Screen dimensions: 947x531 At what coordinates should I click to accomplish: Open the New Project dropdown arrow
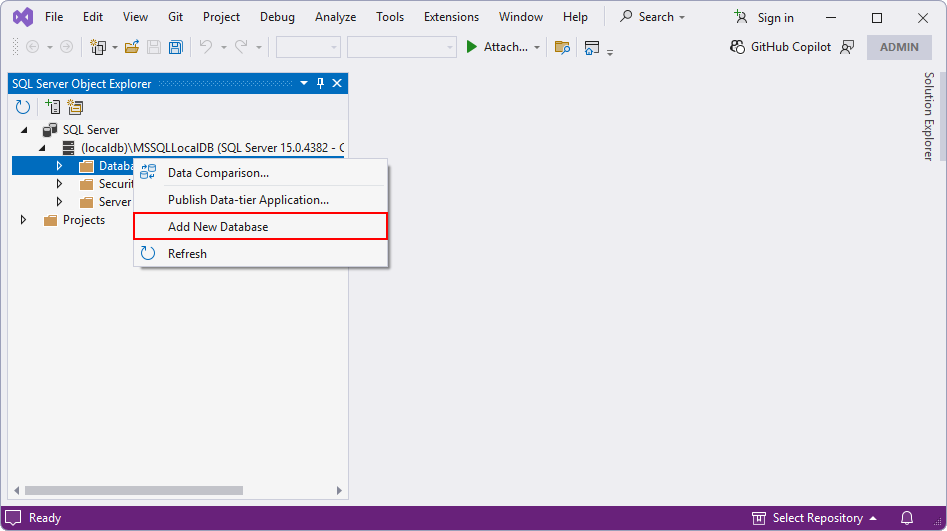115,47
